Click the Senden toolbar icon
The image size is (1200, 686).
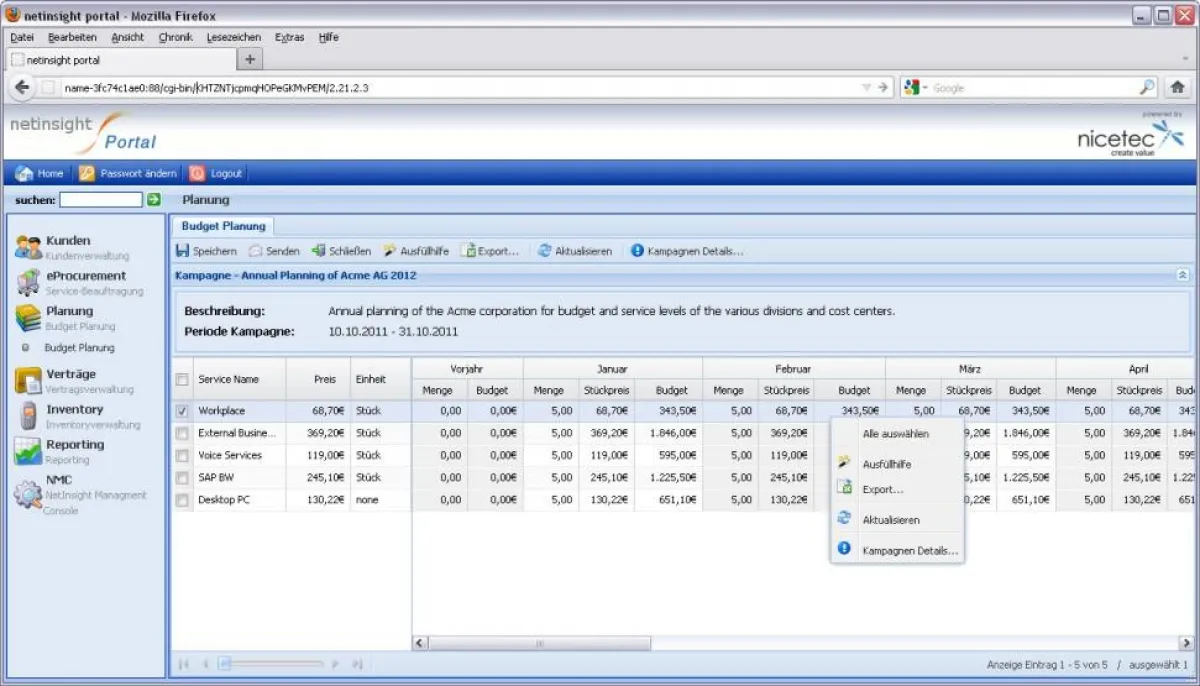click(256, 251)
